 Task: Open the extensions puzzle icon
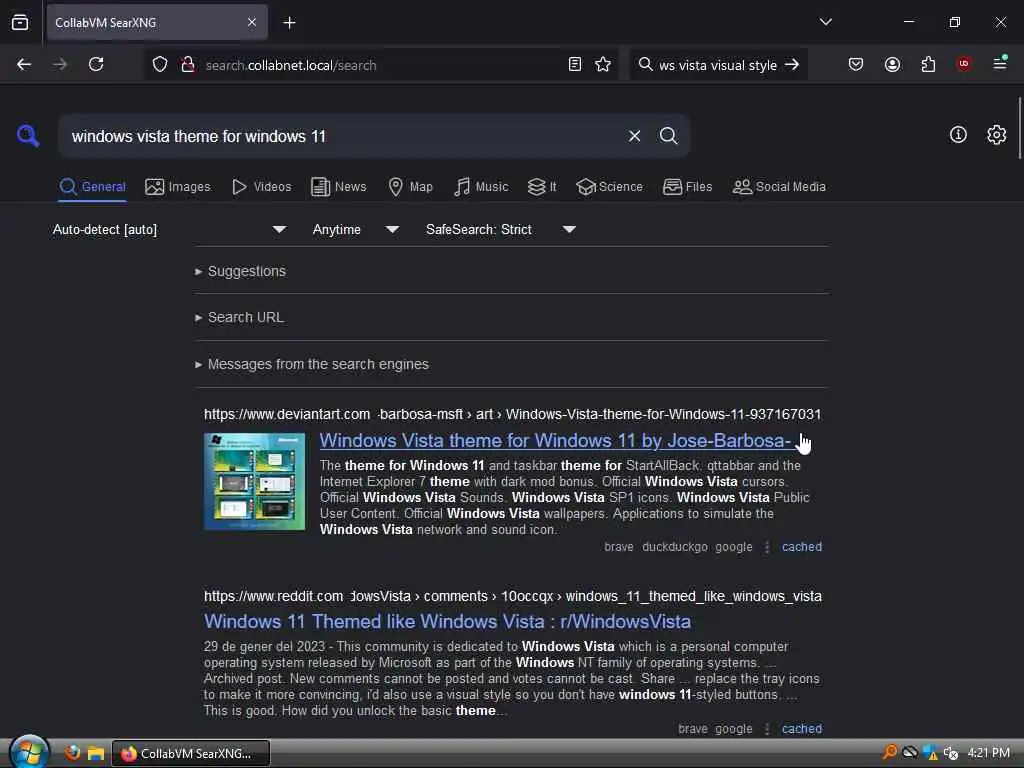coord(928,64)
